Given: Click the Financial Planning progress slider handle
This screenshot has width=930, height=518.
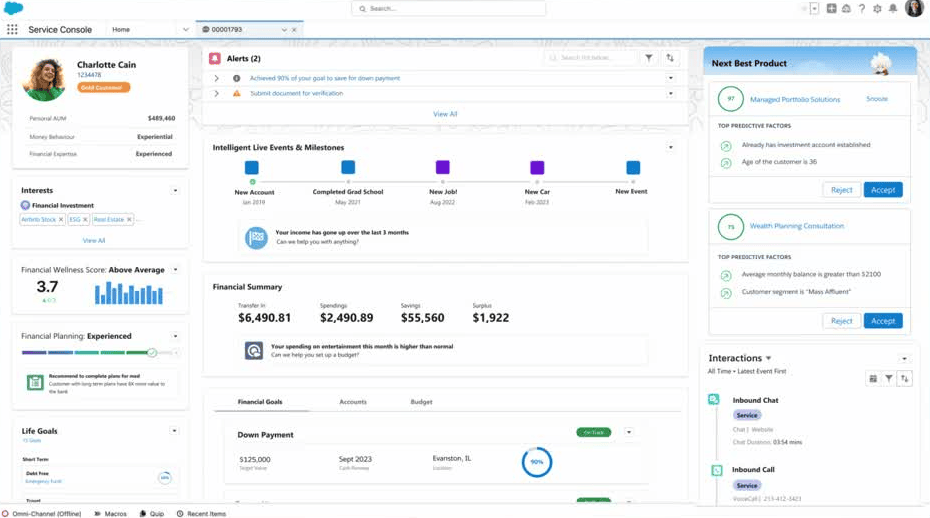Looking at the screenshot, I should [152, 352].
